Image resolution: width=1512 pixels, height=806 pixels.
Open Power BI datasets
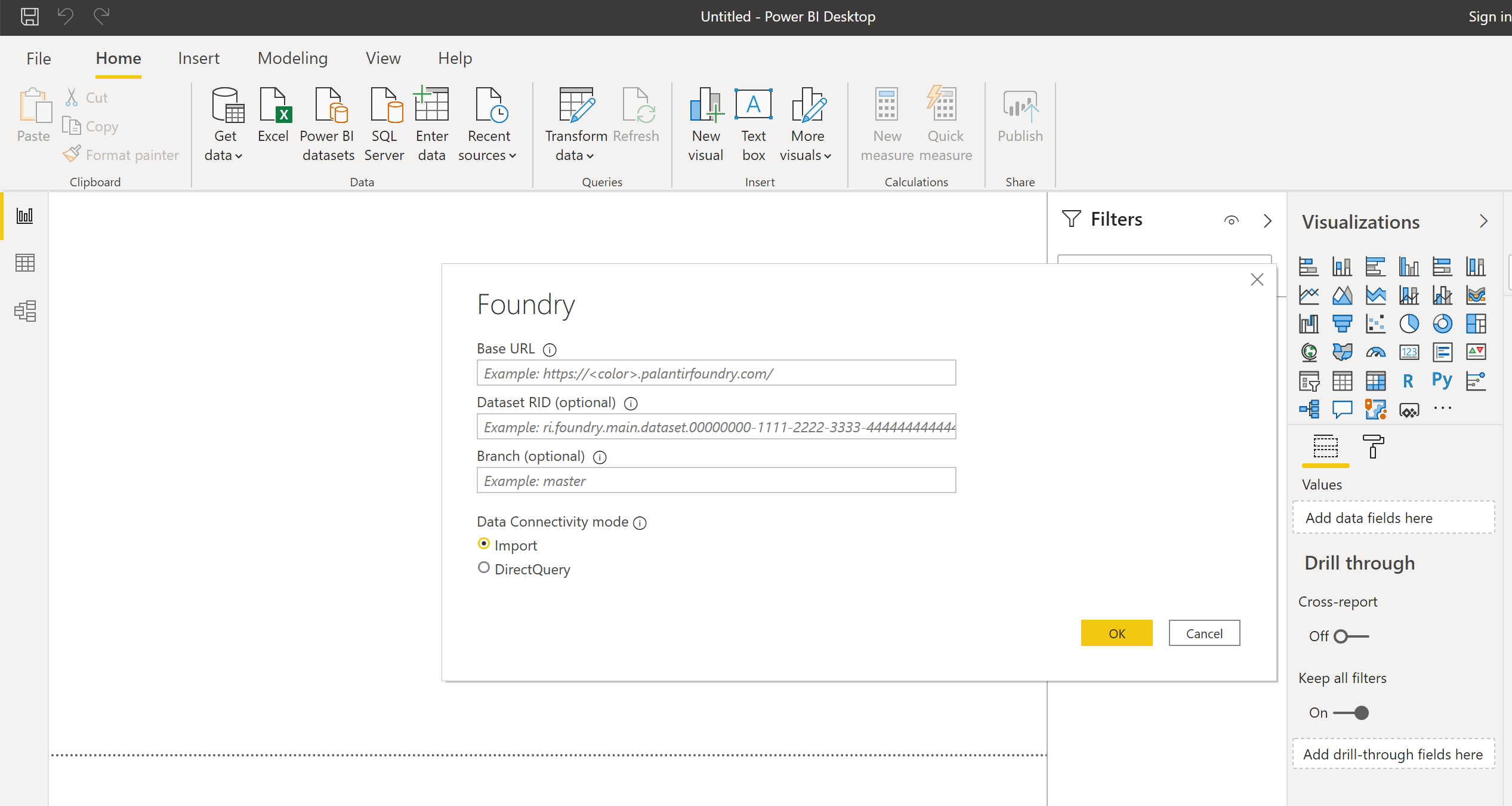point(328,124)
